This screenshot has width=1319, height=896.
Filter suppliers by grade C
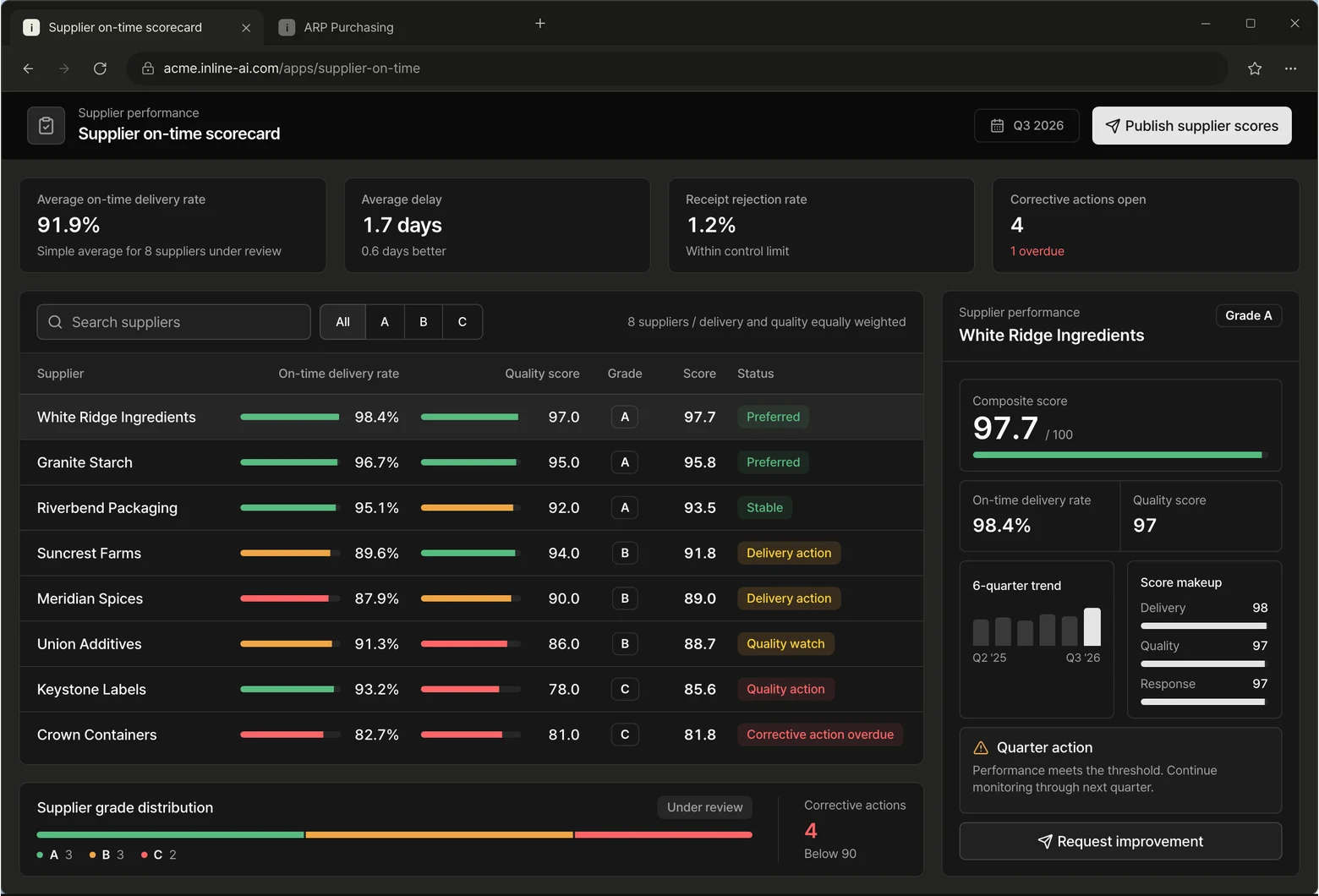pyautogui.click(x=462, y=322)
